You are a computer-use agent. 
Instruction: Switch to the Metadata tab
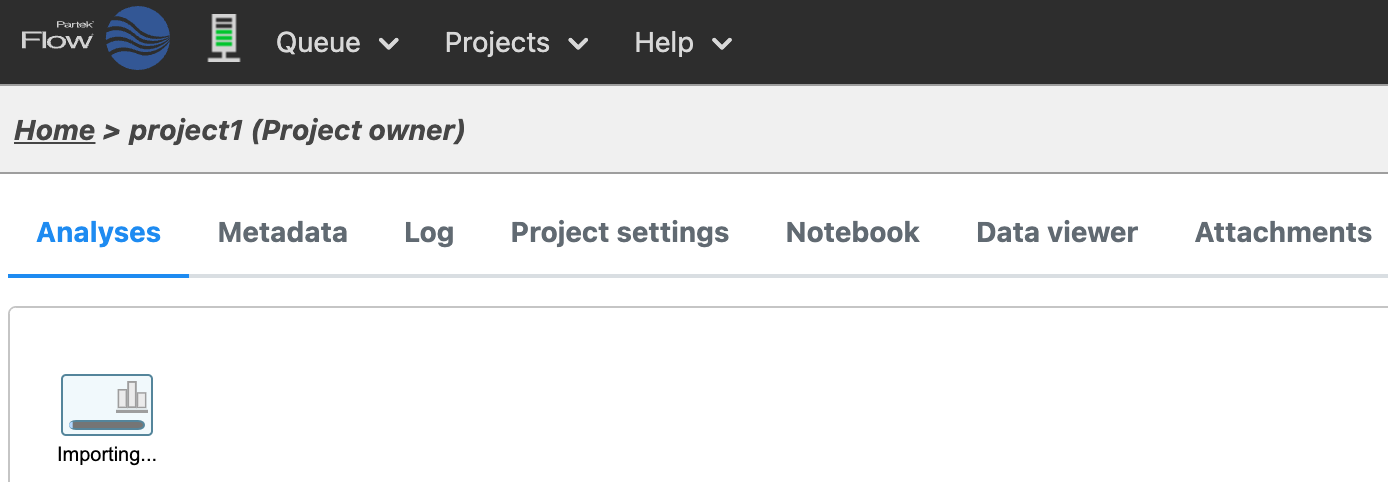pos(283,233)
